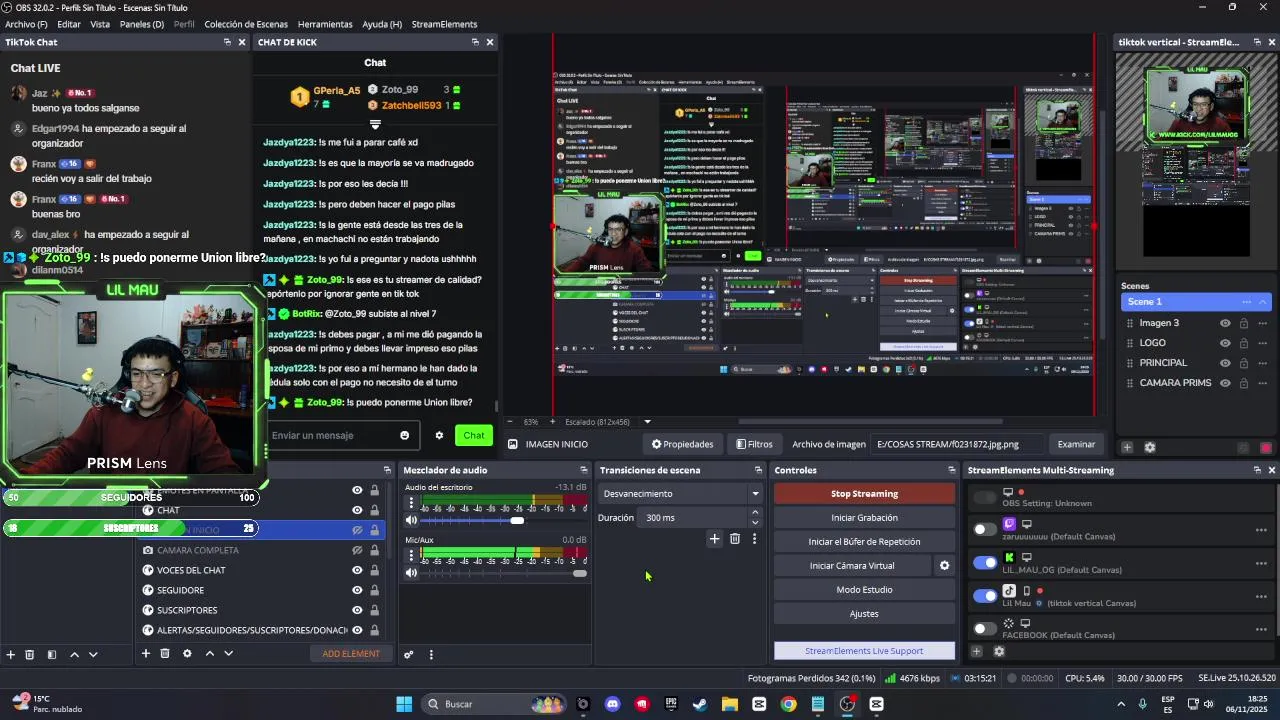Open Multi-Streaming settings gear
Image resolution: width=1280 pixels, height=720 pixels.
point(998,651)
